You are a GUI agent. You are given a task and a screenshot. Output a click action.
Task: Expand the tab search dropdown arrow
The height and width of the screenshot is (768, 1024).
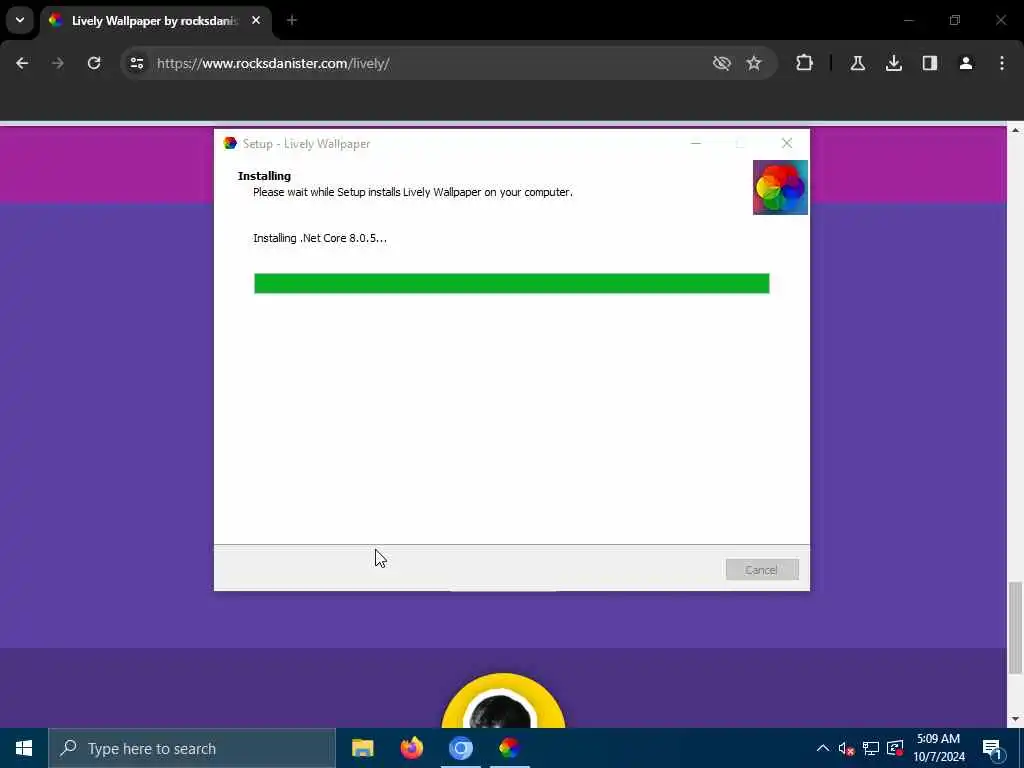[20, 20]
